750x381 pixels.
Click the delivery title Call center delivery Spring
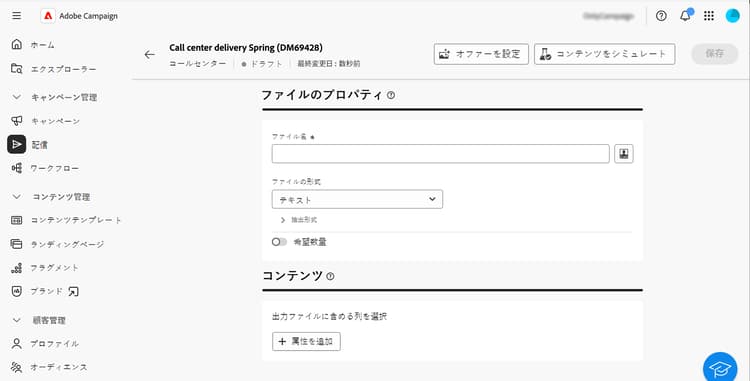click(246, 48)
